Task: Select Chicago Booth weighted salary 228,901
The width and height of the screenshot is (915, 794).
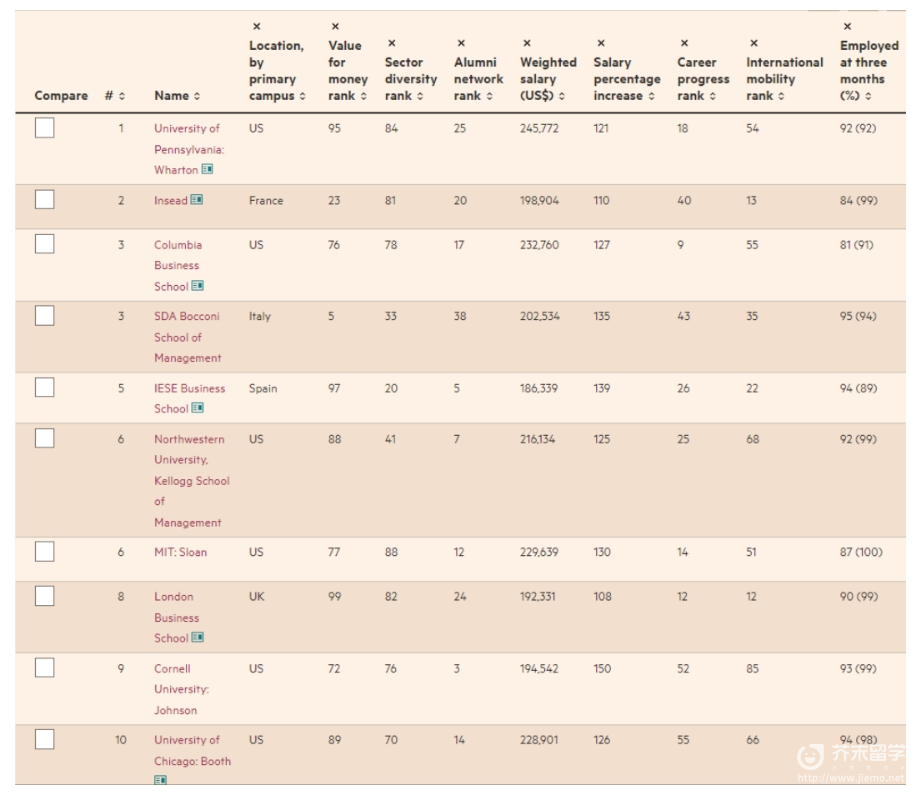Action: [x=539, y=740]
